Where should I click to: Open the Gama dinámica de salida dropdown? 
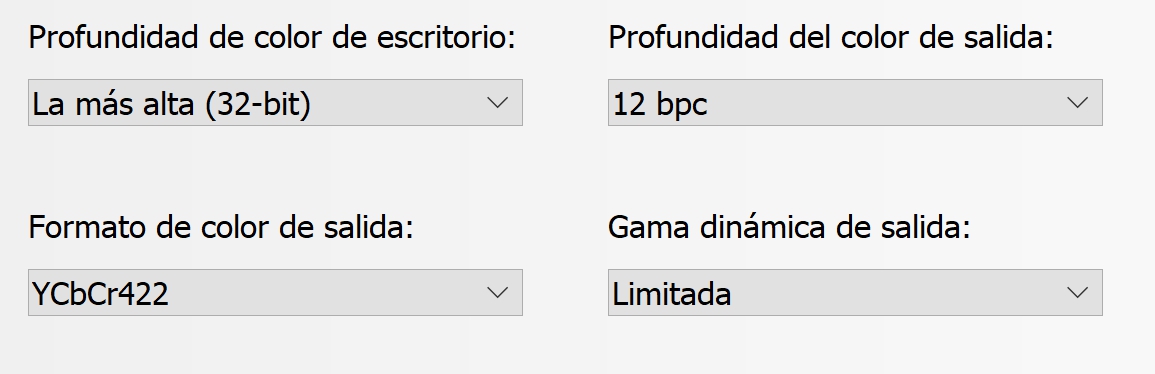(855, 292)
